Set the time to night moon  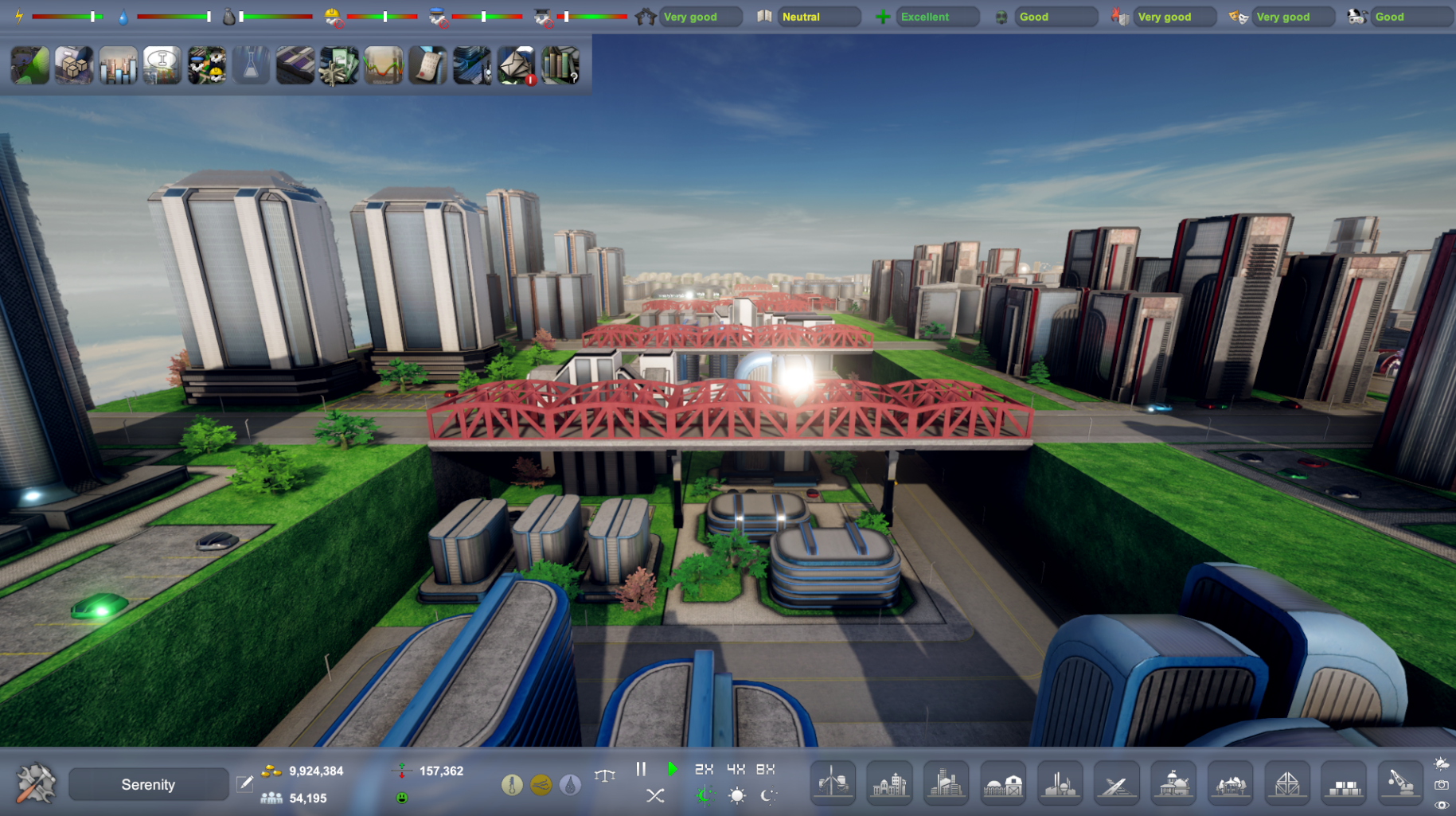tap(768, 795)
